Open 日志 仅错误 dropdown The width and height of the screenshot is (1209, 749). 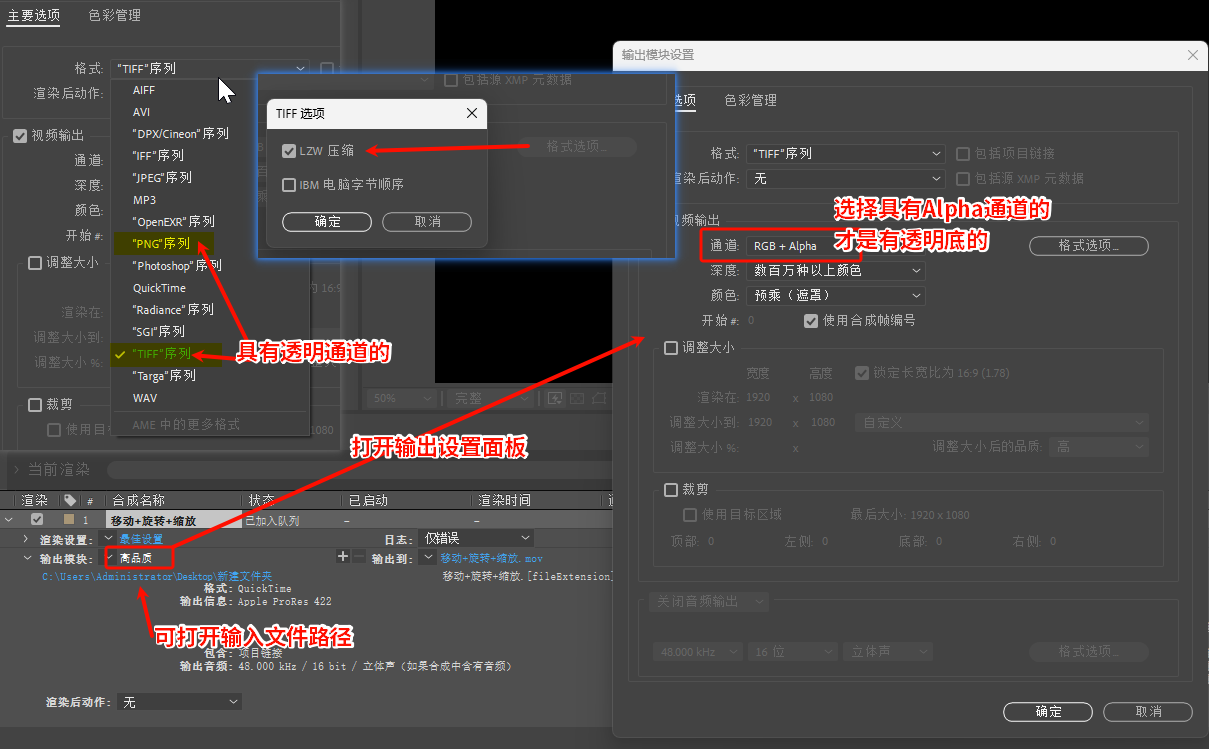click(477, 539)
